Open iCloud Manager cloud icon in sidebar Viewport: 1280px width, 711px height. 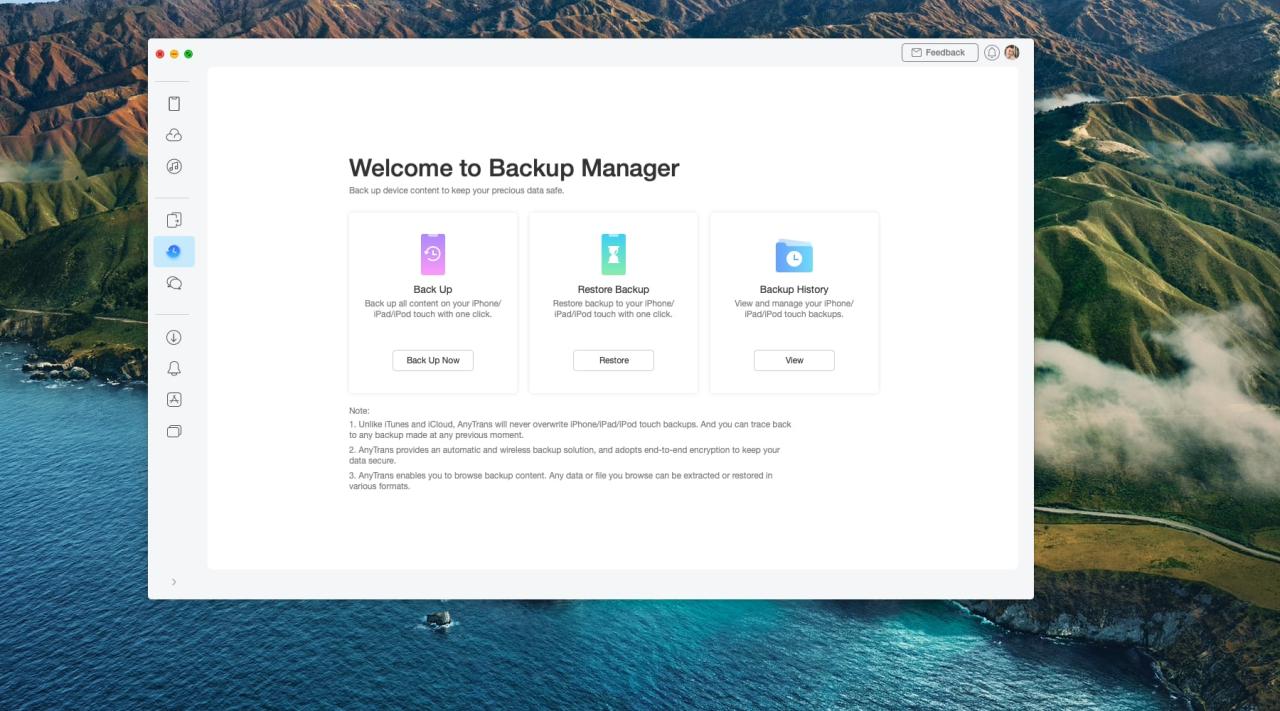click(174, 135)
